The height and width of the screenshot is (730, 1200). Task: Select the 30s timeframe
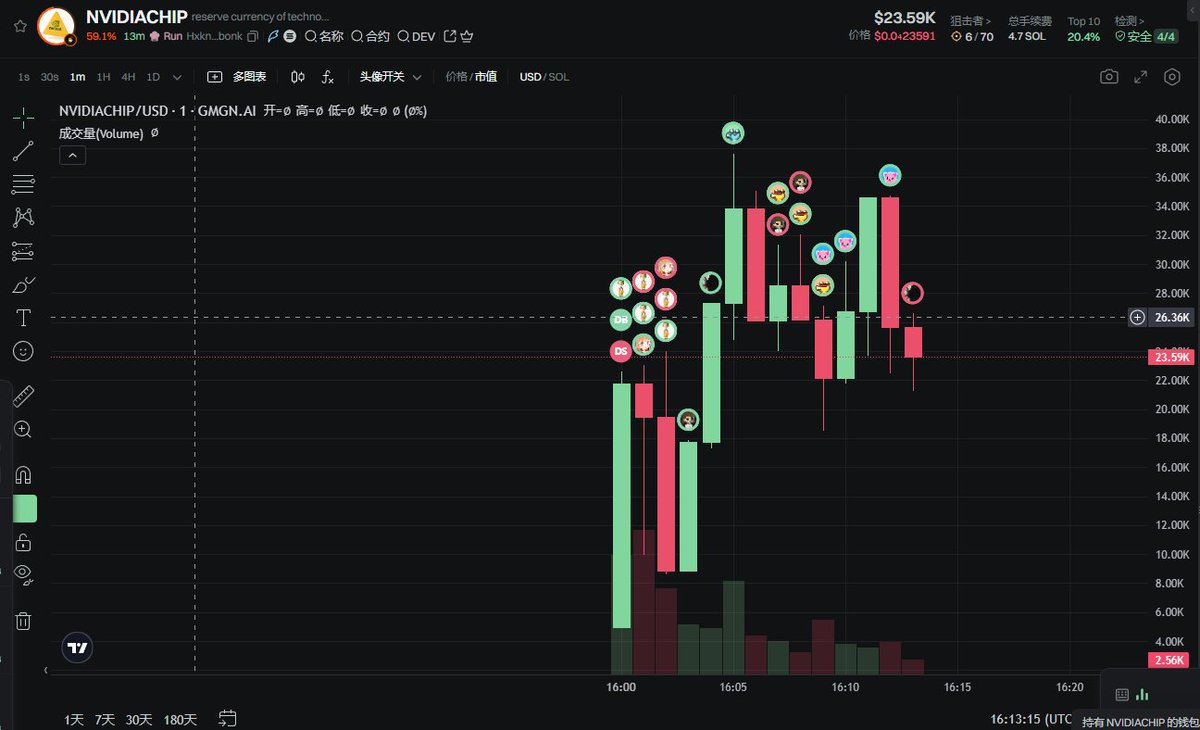[x=49, y=77]
